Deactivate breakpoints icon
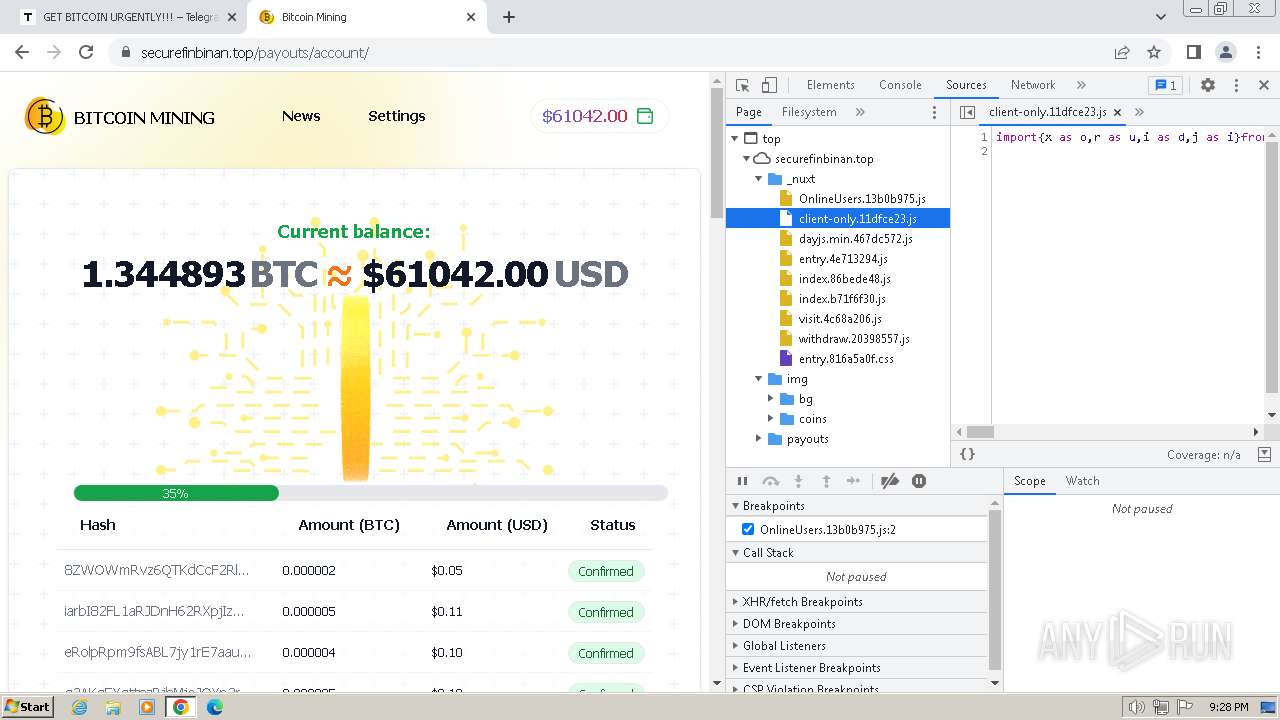This screenshot has width=1280, height=720. click(x=890, y=481)
